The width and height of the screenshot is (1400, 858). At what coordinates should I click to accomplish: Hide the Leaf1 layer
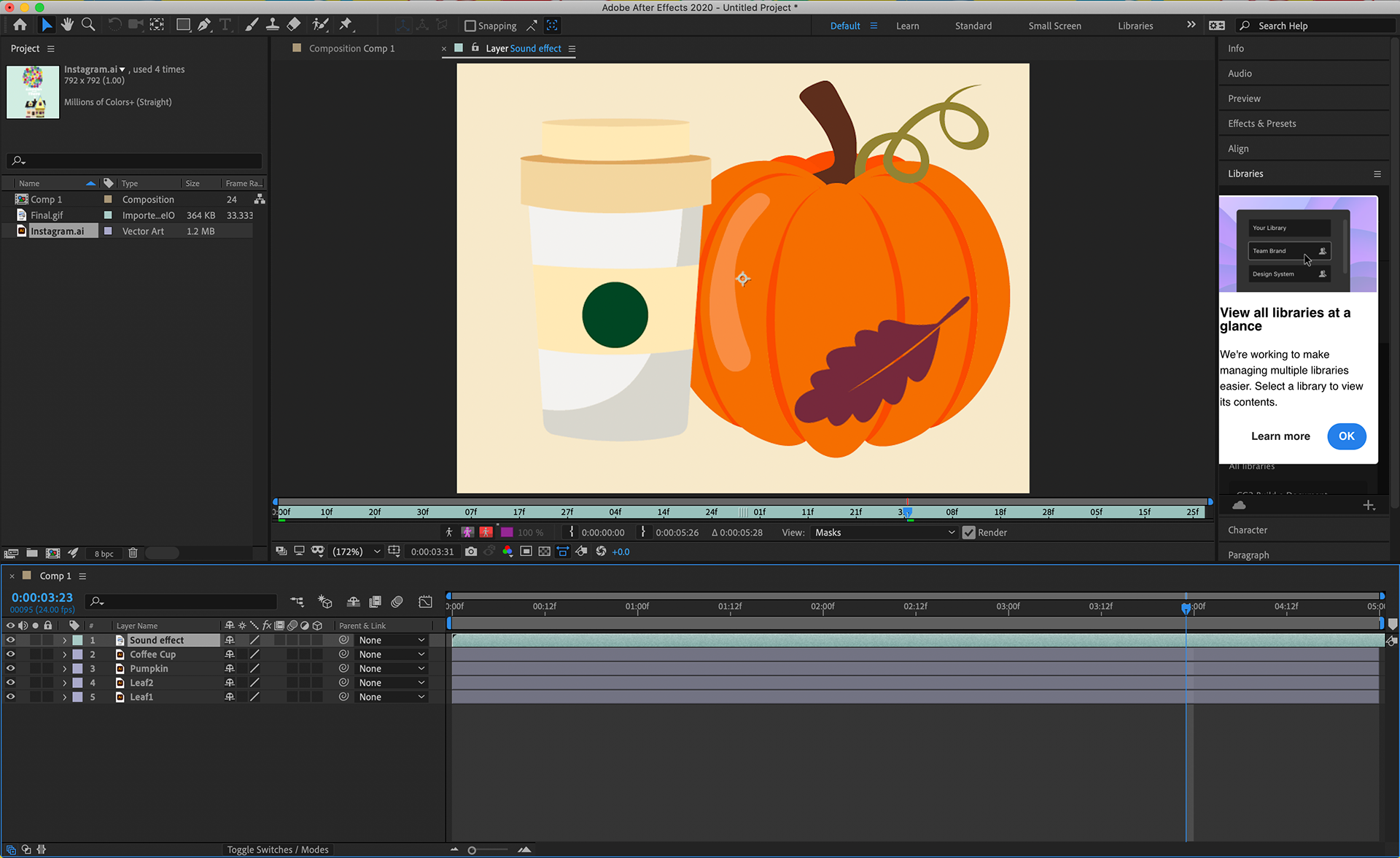click(x=10, y=697)
